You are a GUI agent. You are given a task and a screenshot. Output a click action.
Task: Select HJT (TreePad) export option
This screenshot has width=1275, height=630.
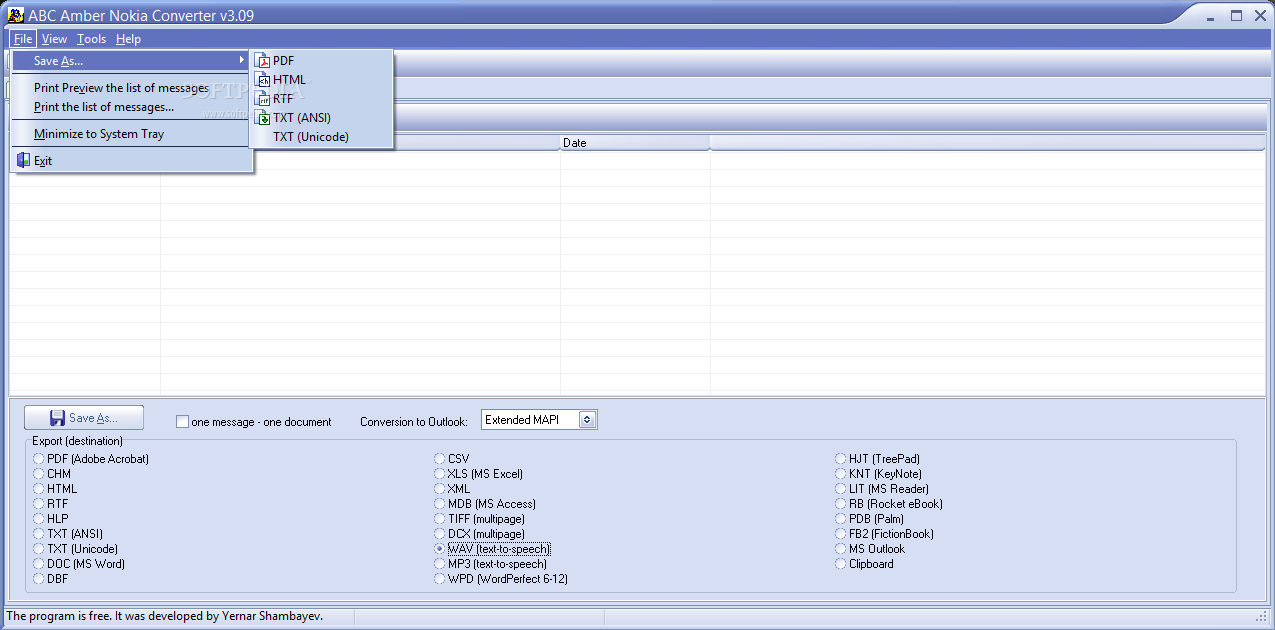coord(878,459)
